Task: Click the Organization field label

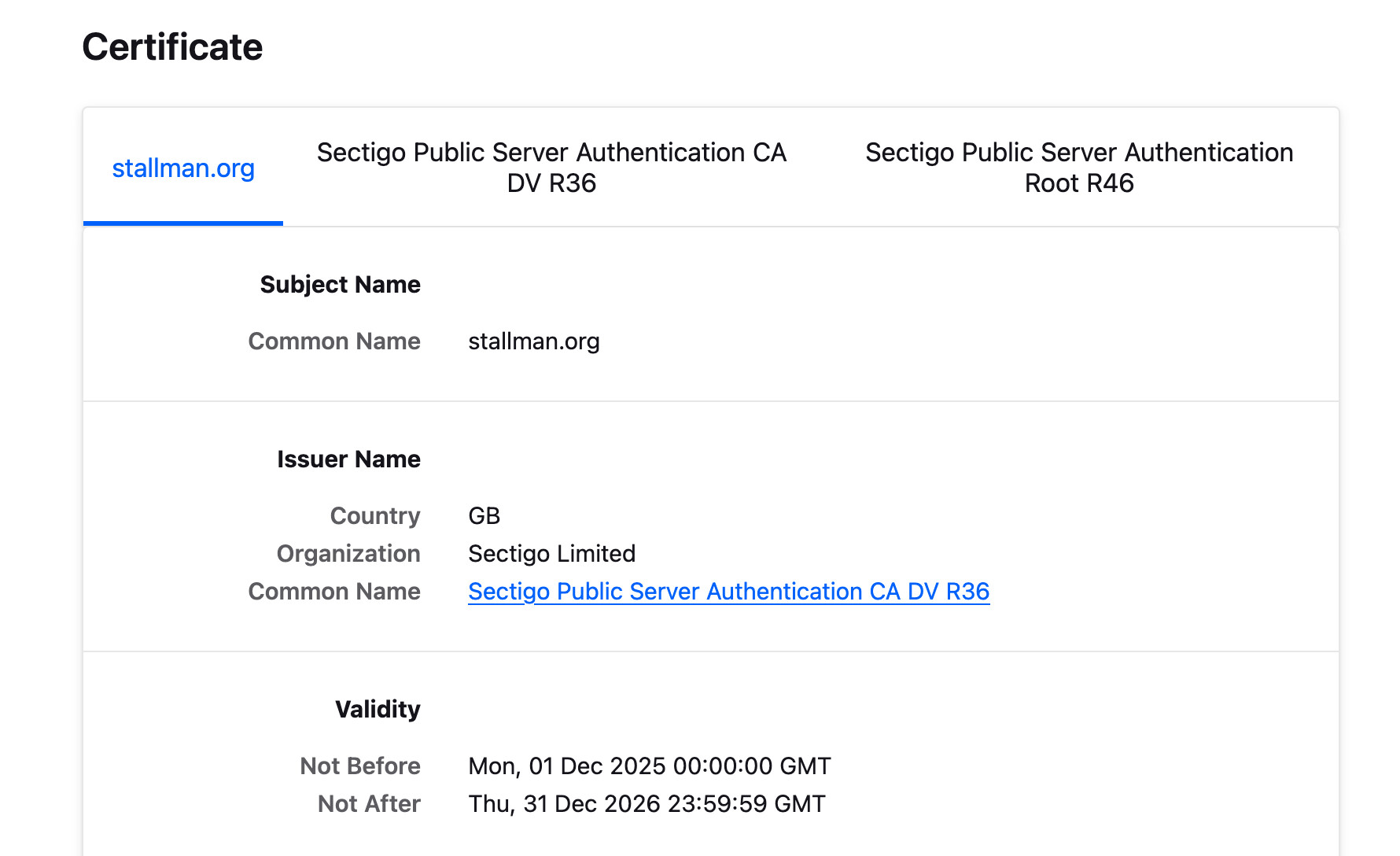Action: 348,553
